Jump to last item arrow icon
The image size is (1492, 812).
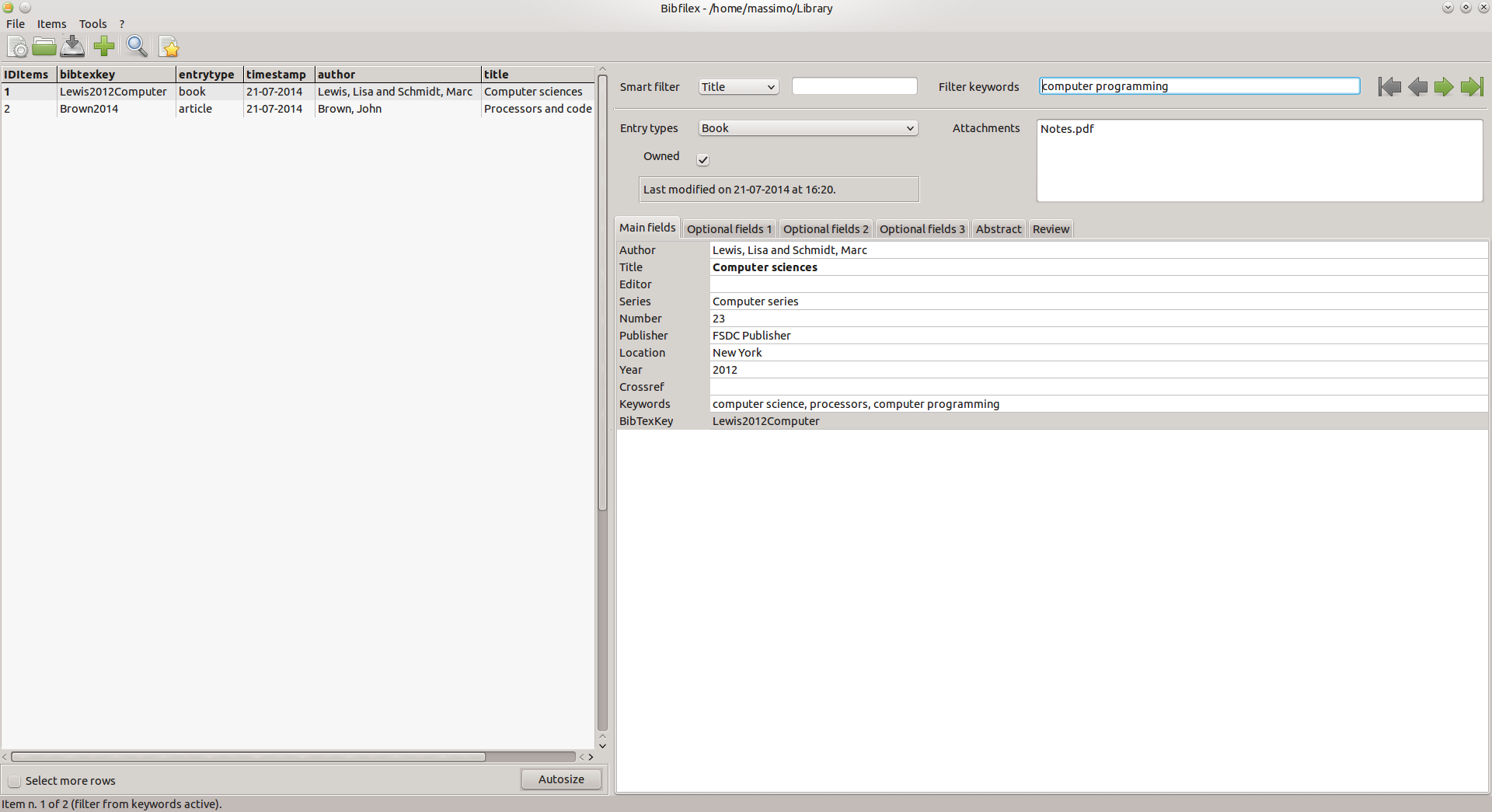click(x=1472, y=86)
